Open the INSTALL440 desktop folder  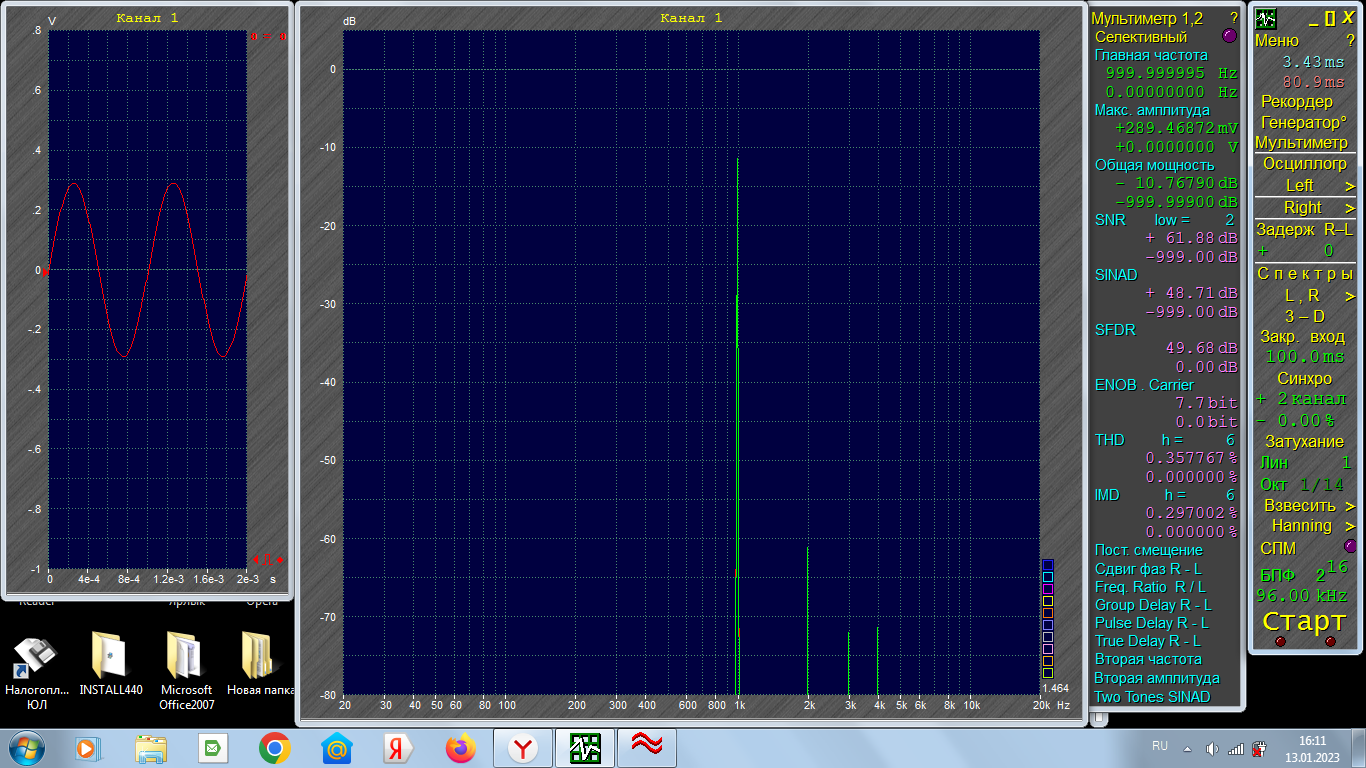(111, 664)
